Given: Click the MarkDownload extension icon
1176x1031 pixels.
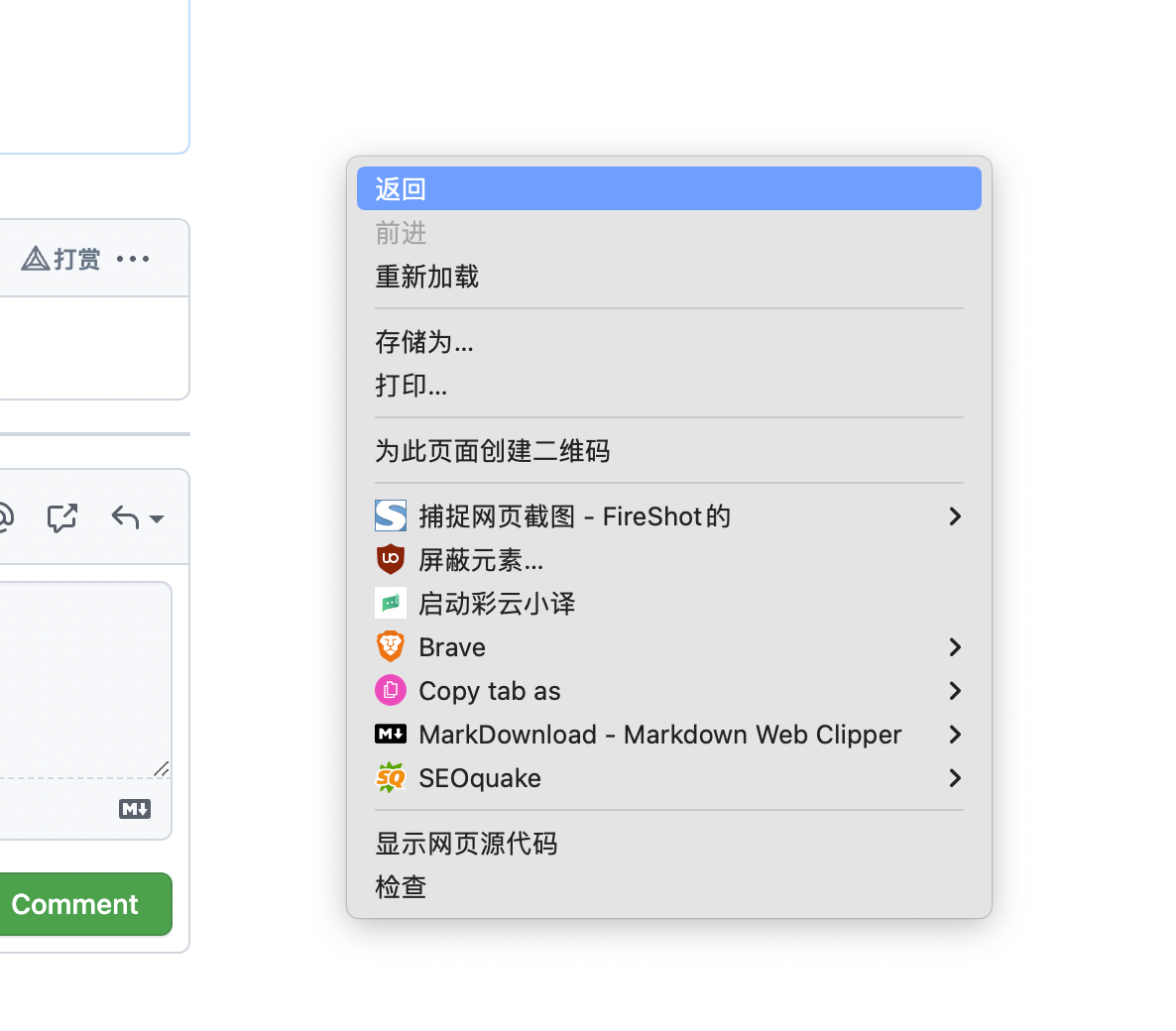Looking at the screenshot, I should pos(391,734).
